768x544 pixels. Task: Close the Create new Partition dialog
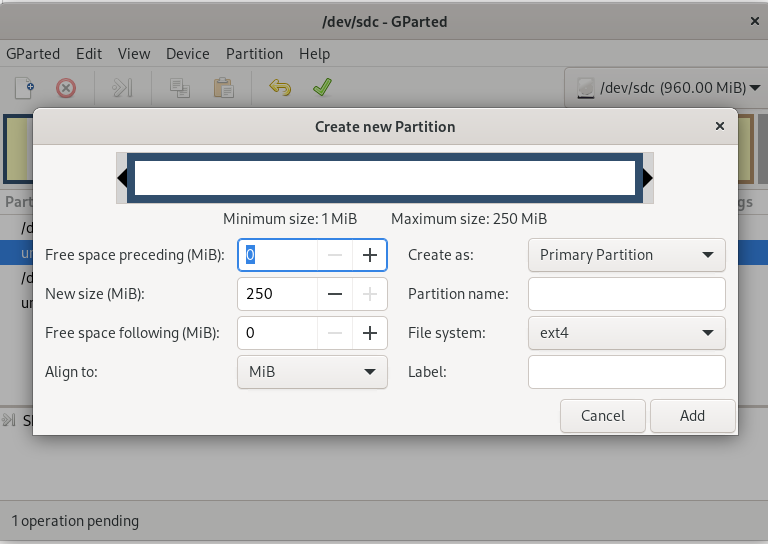(720, 127)
